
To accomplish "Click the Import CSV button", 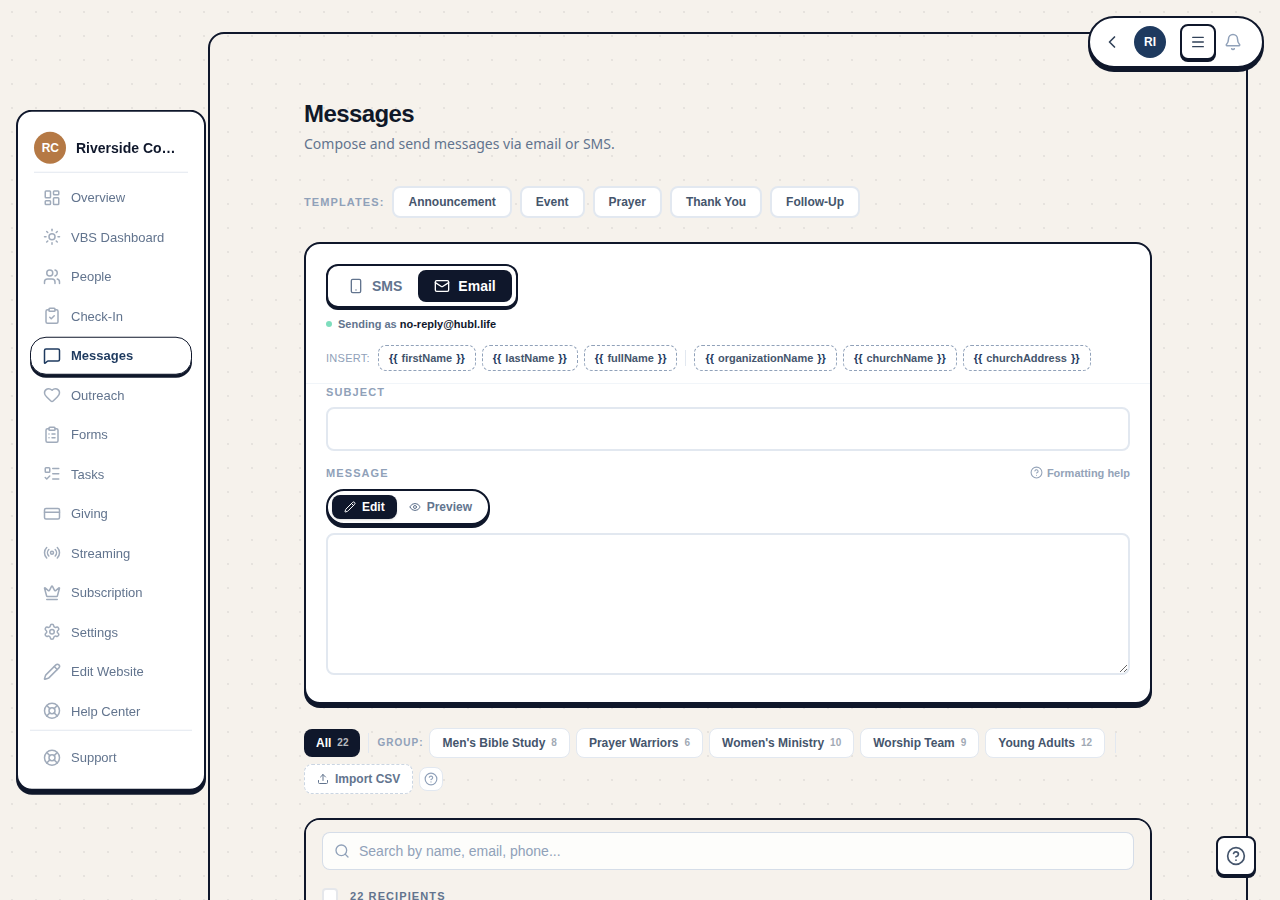I will [x=358, y=779].
